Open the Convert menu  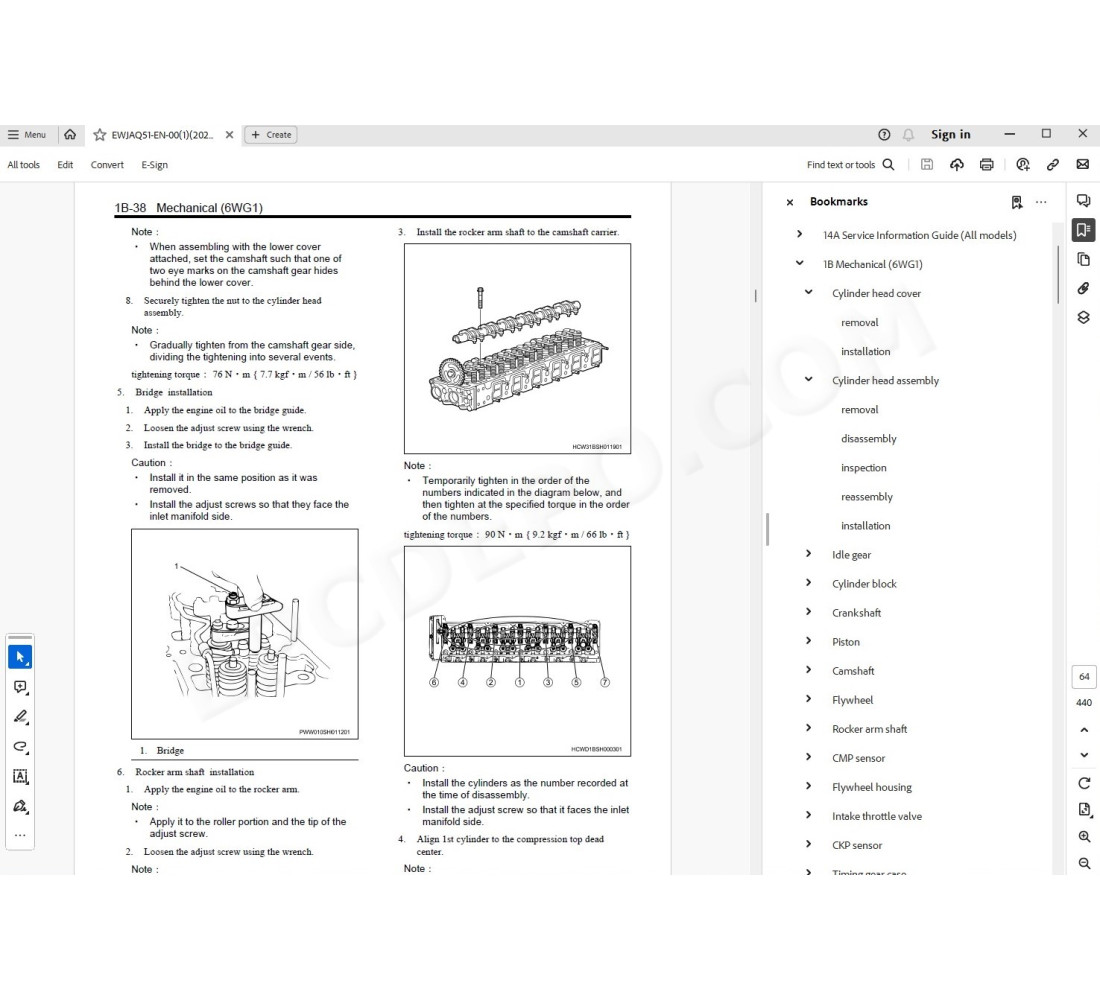pos(107,165)
